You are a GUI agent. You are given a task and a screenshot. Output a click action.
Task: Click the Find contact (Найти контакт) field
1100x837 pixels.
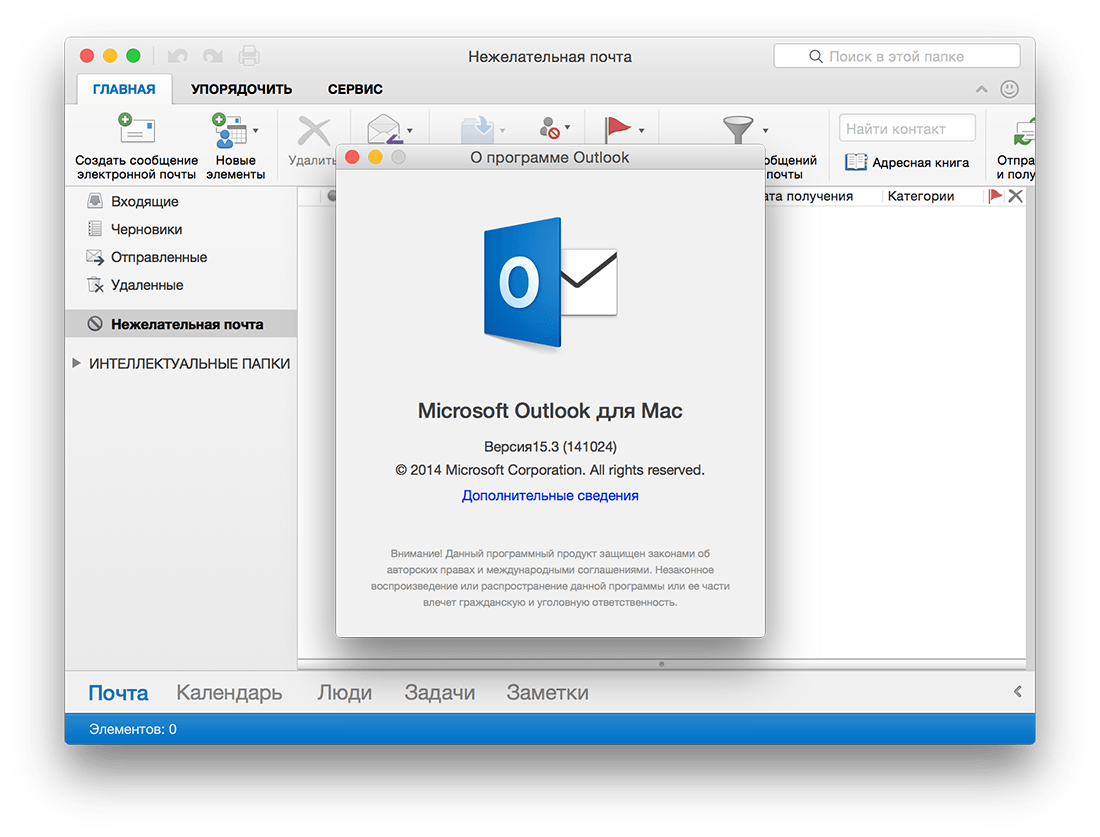(x=907, y=128)
